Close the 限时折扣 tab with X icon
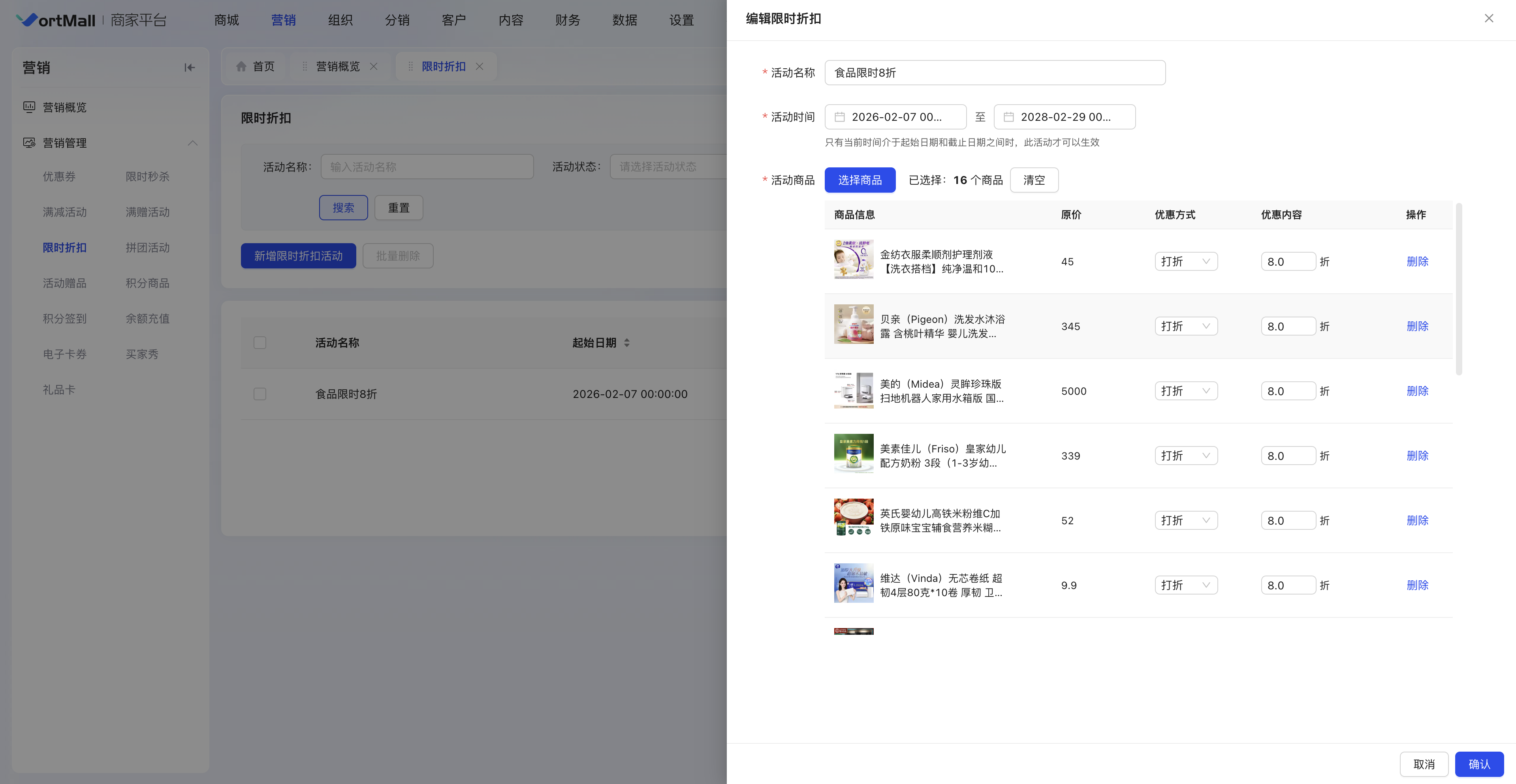 coord(480,66)
